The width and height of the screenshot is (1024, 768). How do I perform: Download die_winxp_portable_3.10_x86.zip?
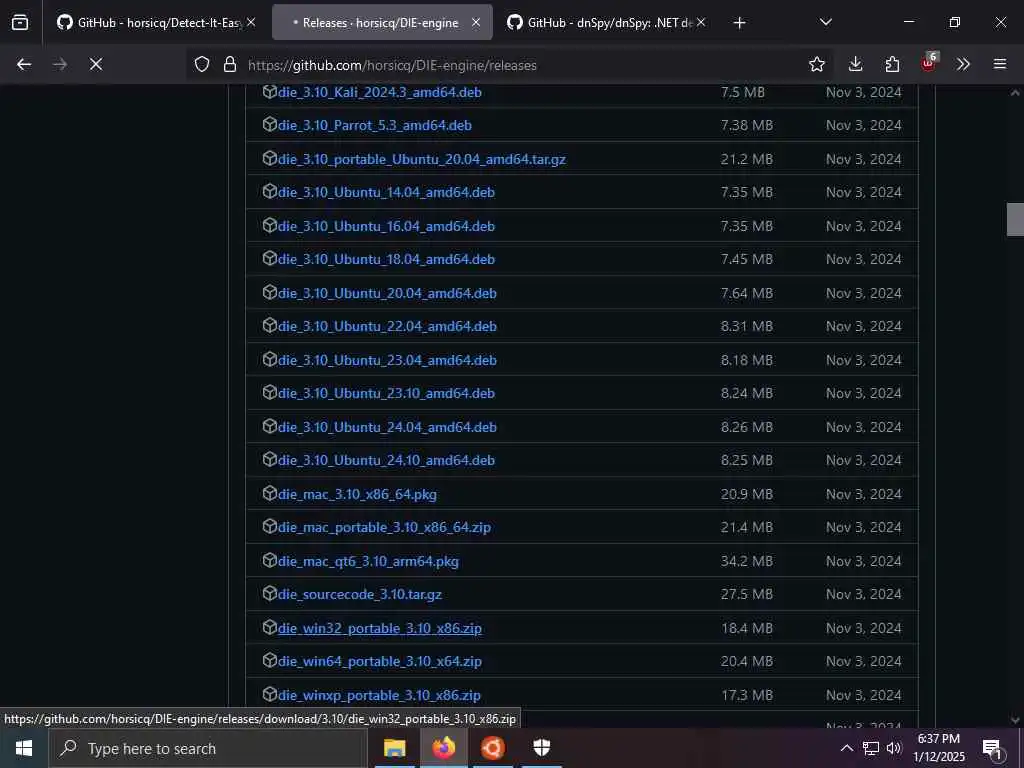coord(379,696)
